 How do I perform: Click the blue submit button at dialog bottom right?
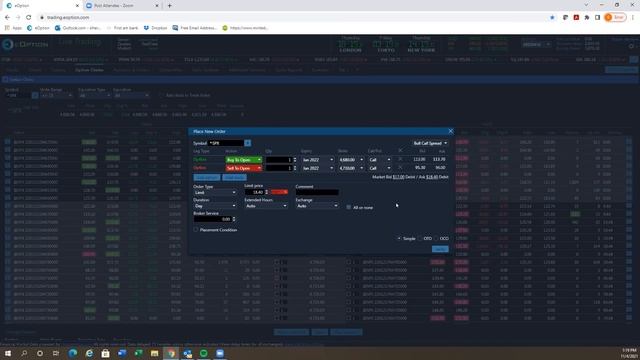click(440, 249)
